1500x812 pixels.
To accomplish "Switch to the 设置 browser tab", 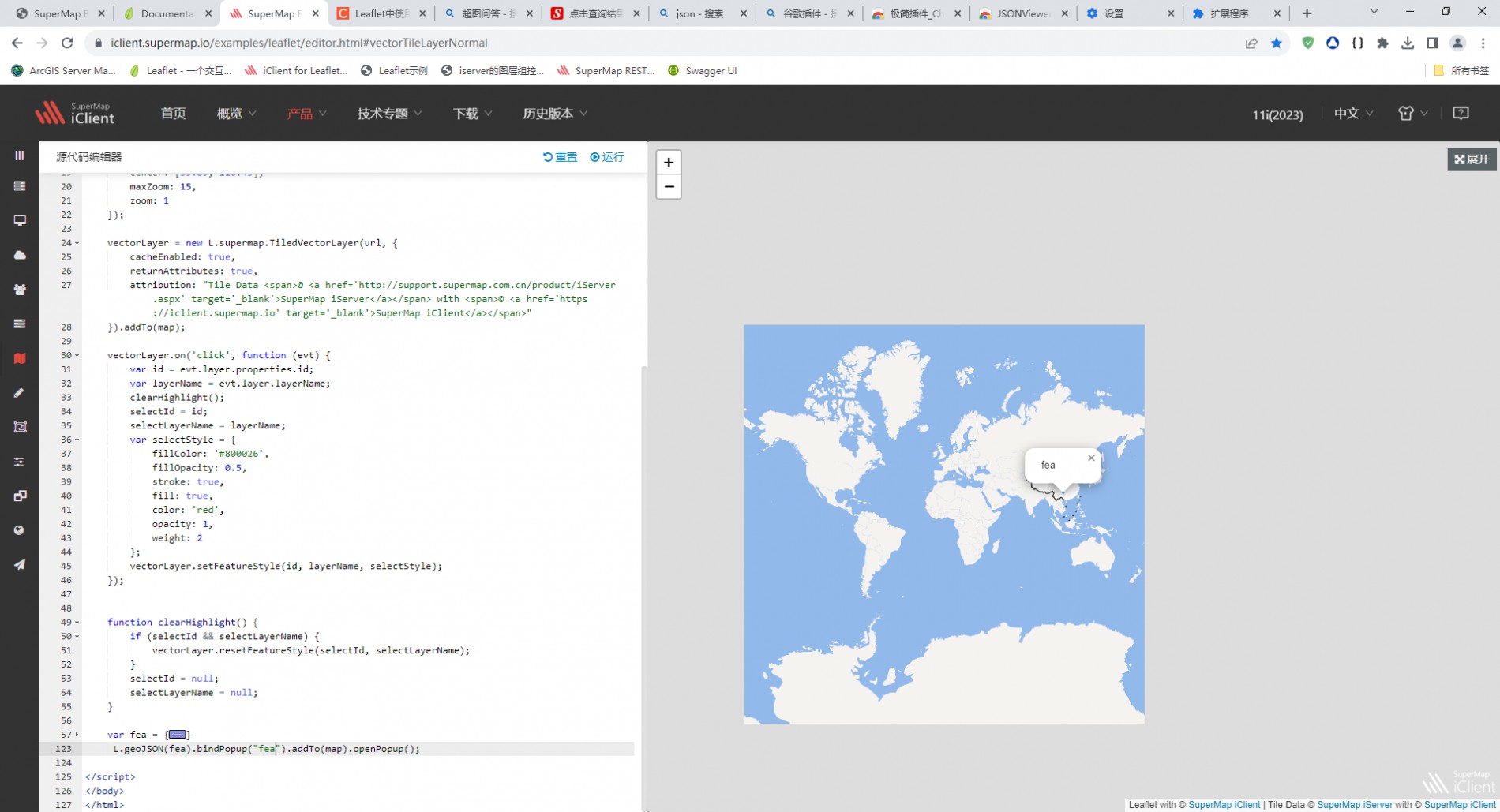I will [x=1130, y=13].
